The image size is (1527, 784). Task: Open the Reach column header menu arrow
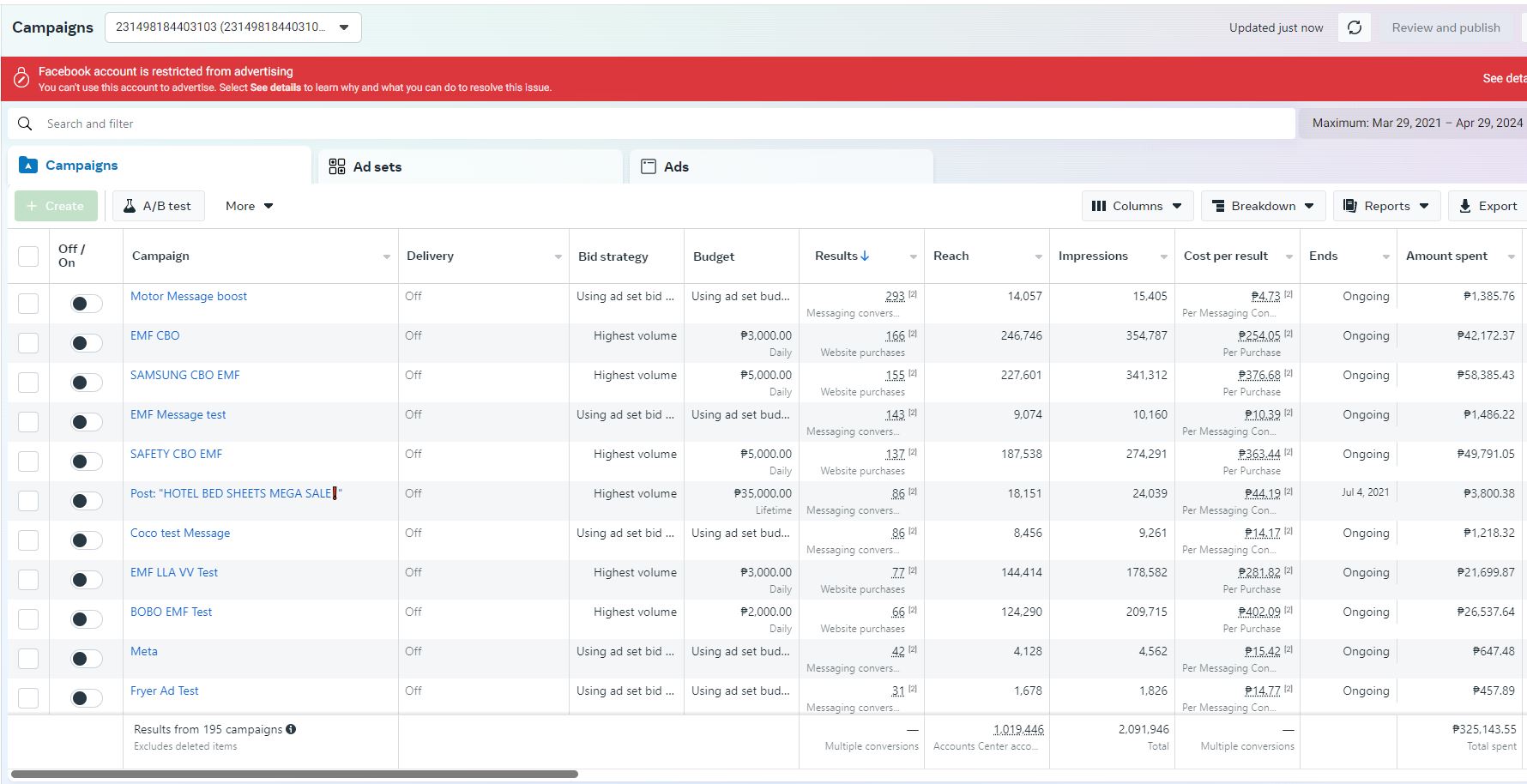click(1038, 256)
